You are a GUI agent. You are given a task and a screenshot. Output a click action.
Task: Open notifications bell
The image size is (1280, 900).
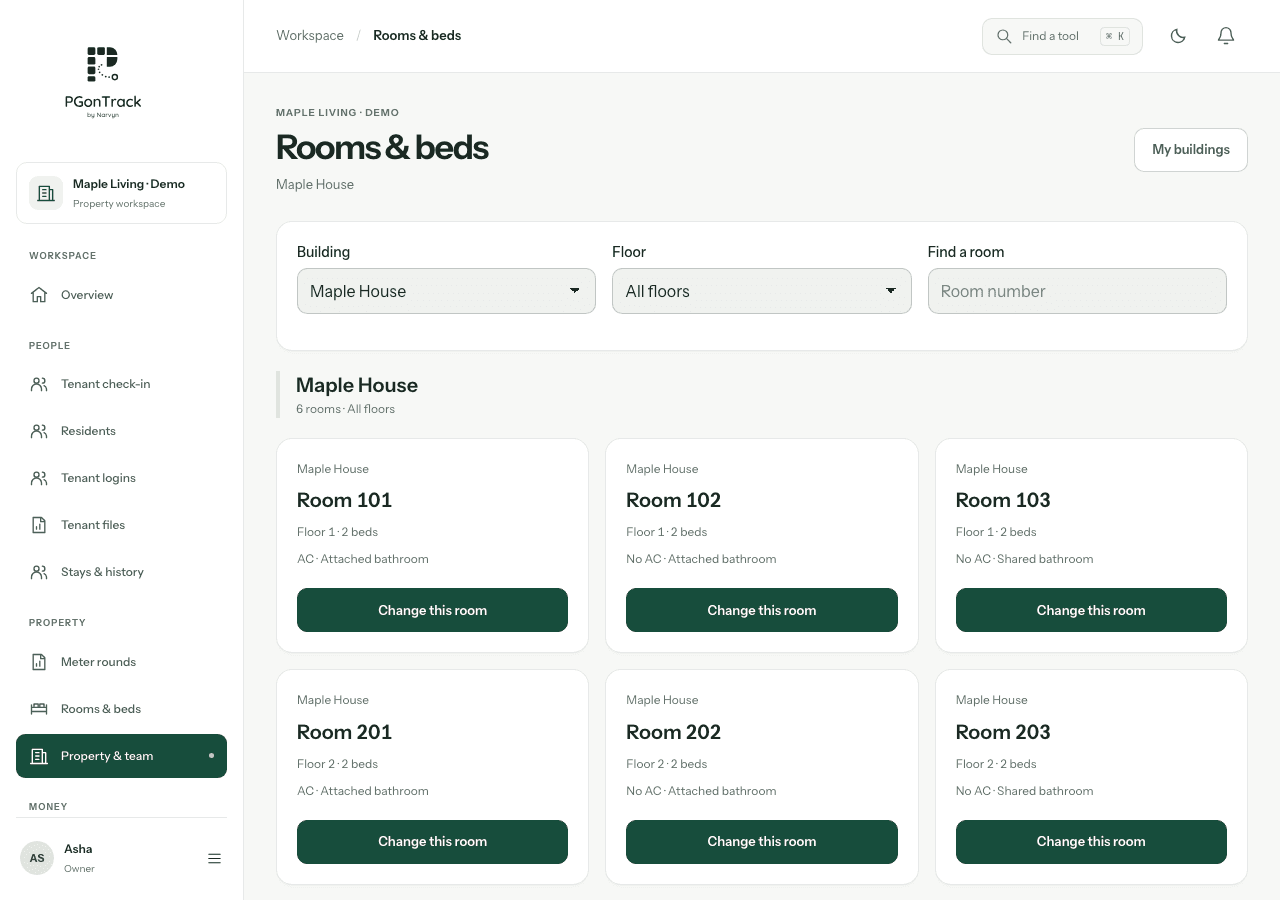pyautogui.click(x=1226, y=36)
